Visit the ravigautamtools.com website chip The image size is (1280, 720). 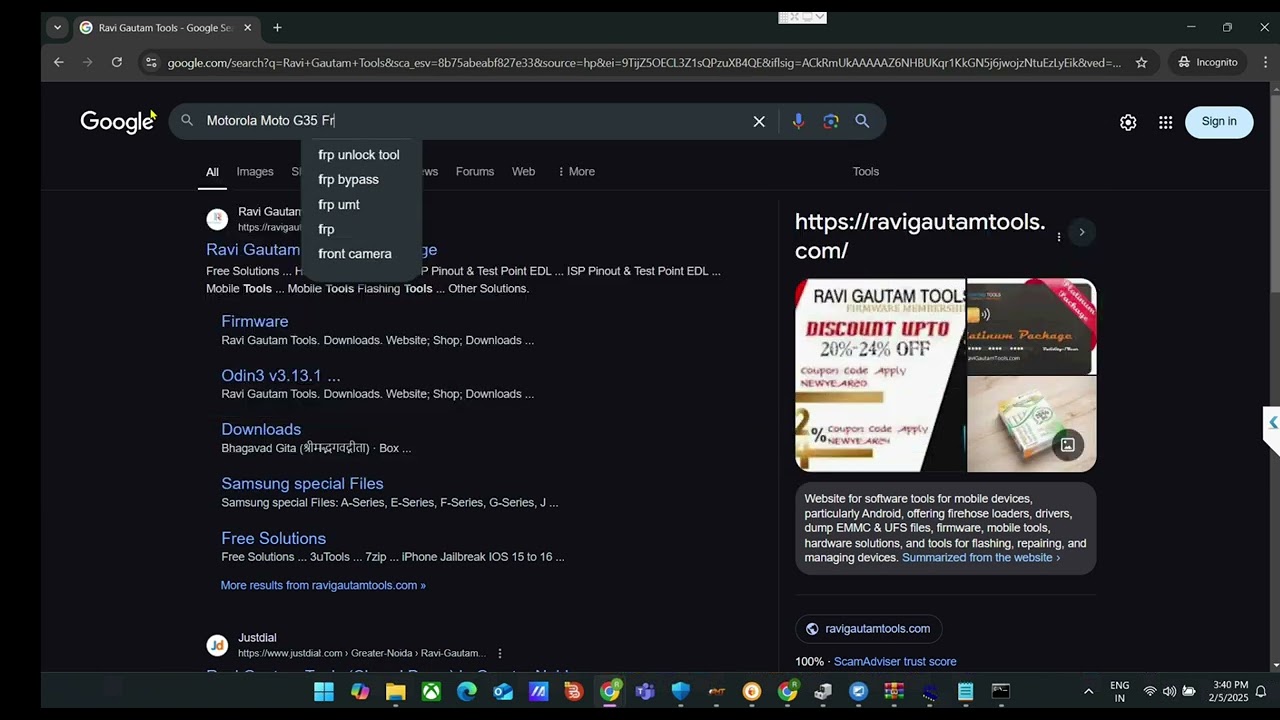click(869, 629)
